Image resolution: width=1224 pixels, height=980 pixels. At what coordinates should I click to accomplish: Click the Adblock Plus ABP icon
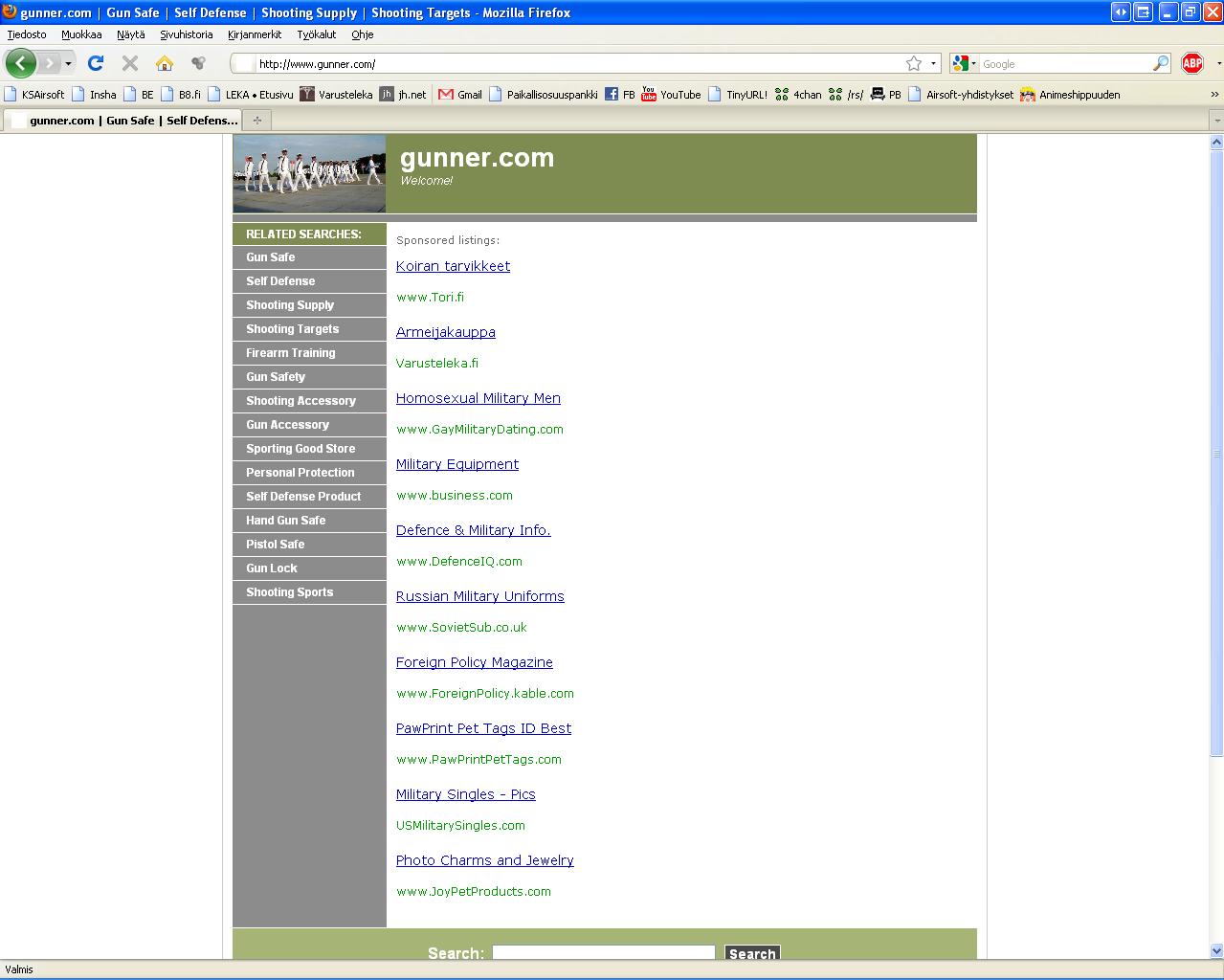pos(1192,63)
